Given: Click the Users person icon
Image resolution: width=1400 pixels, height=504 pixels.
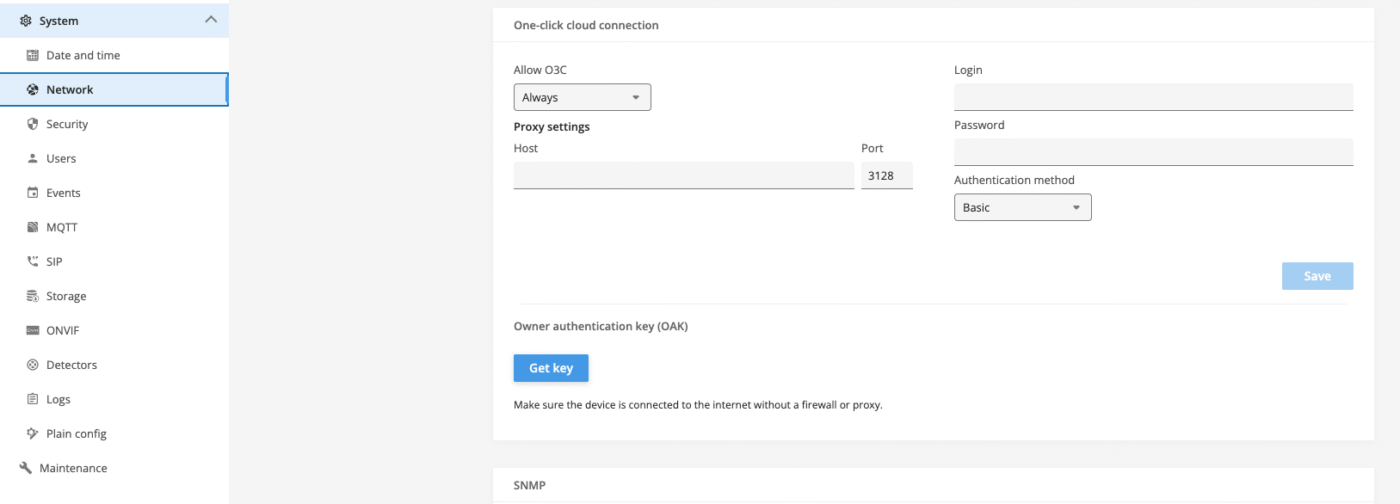Looking at the screenshot, I should (32, 159).
